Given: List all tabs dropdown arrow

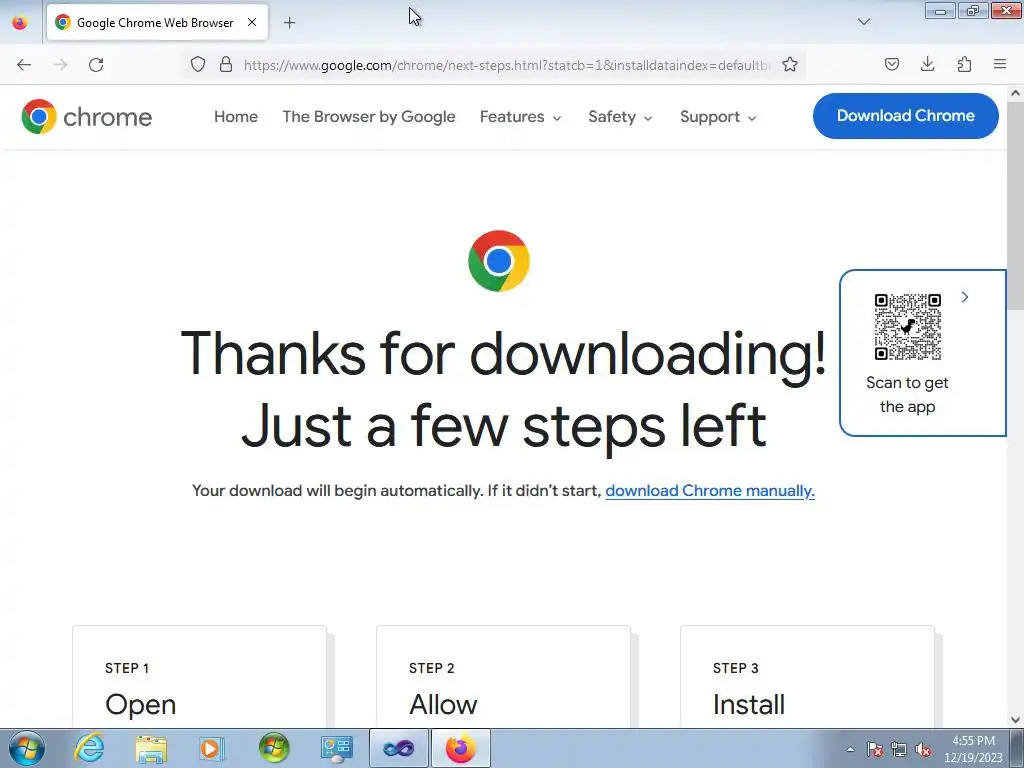Looking at the screenshot, I should point(864,22).
